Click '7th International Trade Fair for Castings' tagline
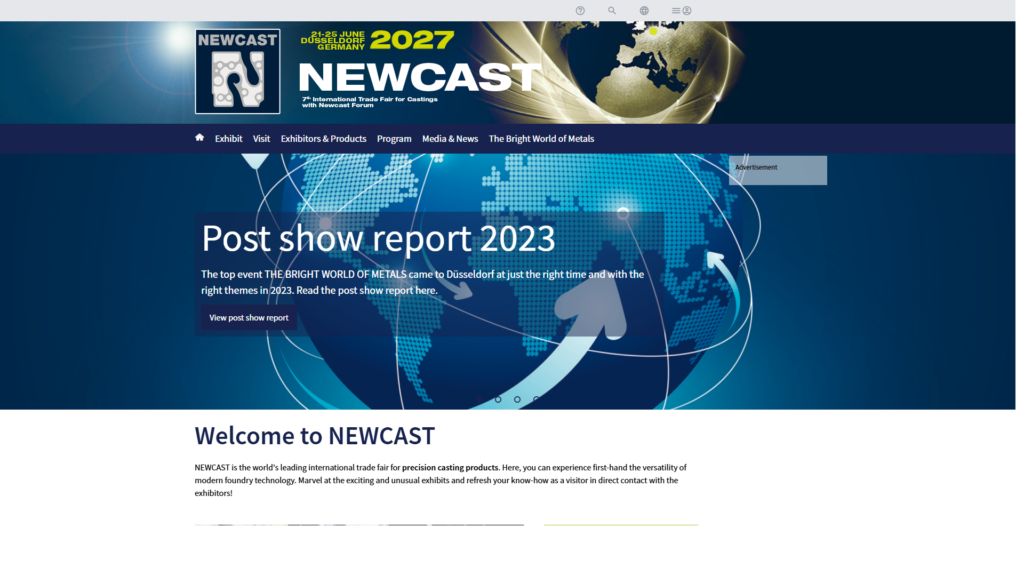1024x576 pixels. [x=370, y=99]
